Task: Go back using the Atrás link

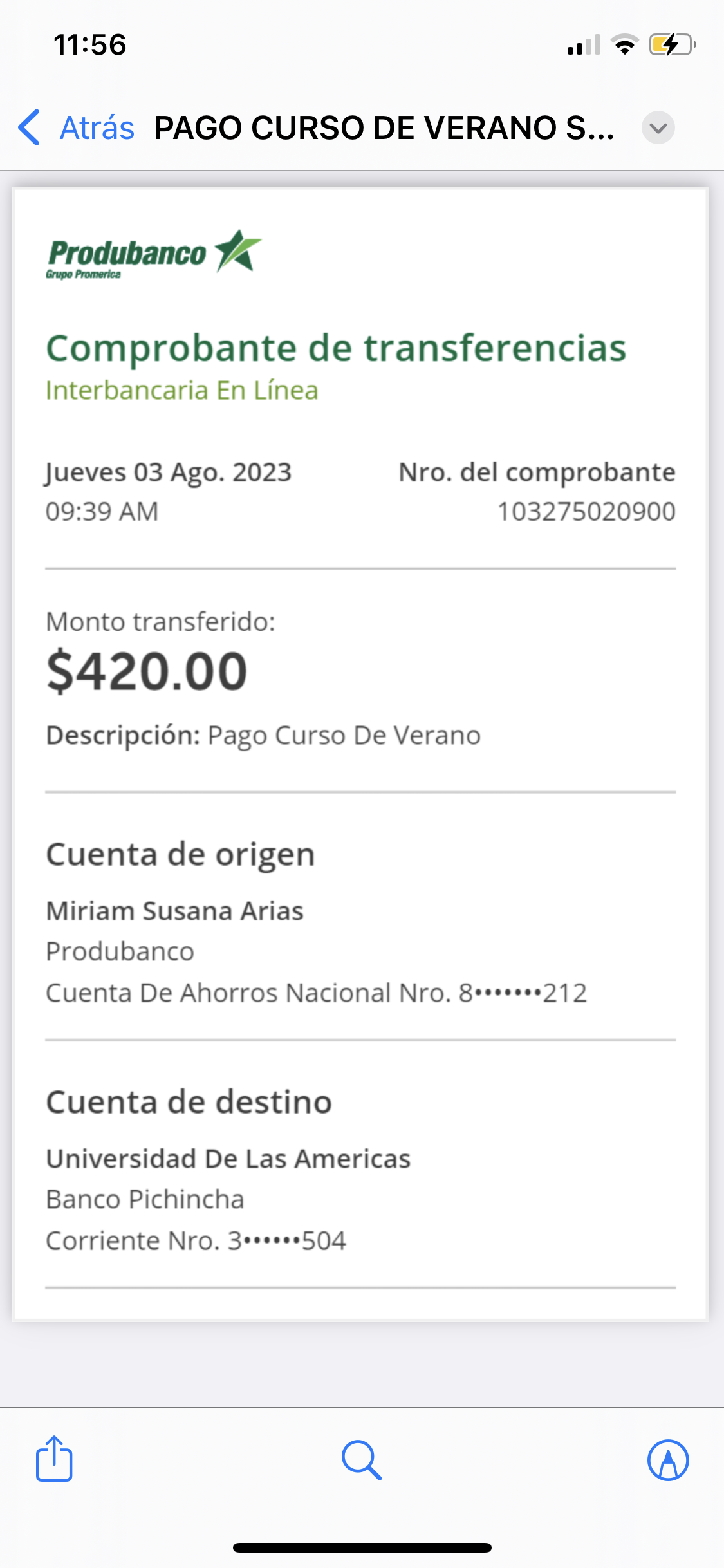Action: pyautogui.click(x=97, y=127)
